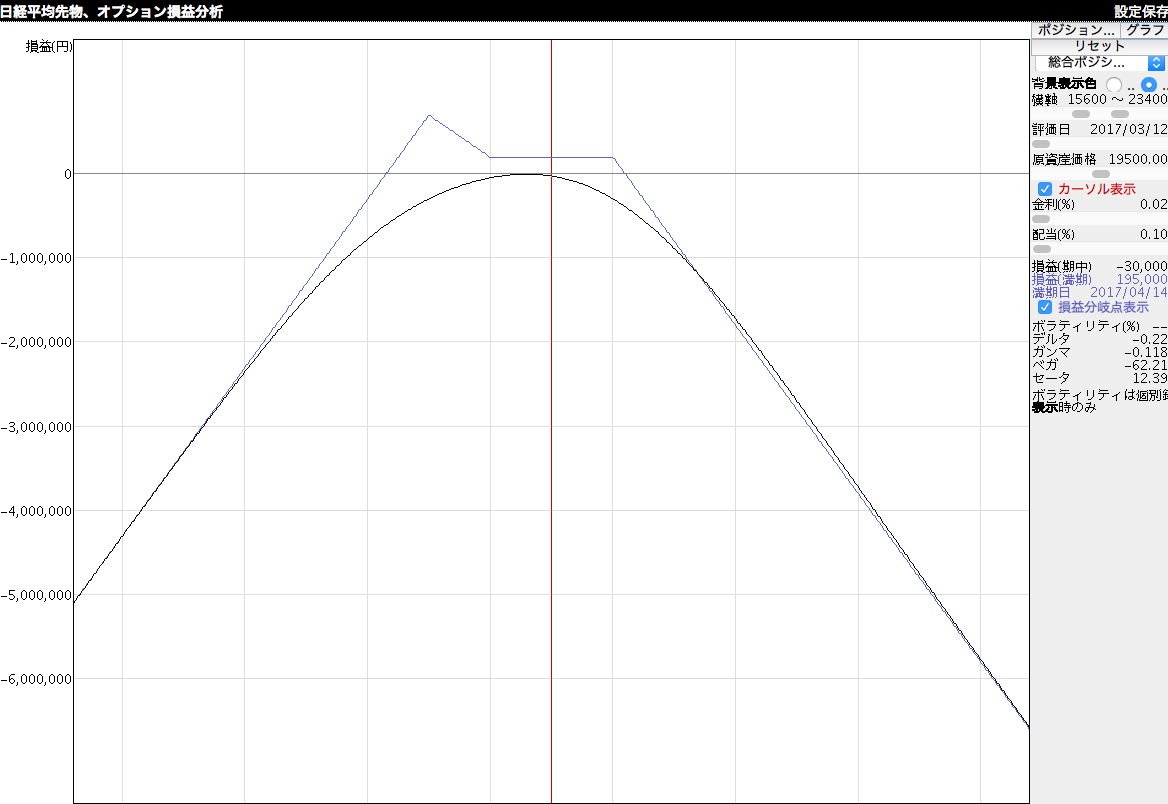
Task: Click the peak of the blue expiry curve
Action: [x=429, y=115]
